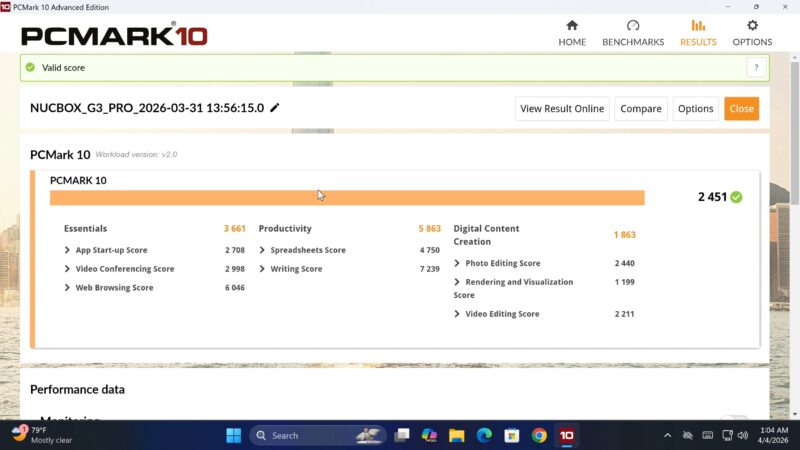Open Copilot from the taskbar
The width and height of the screenshot is (800, 450).
(x=429, y=435)
